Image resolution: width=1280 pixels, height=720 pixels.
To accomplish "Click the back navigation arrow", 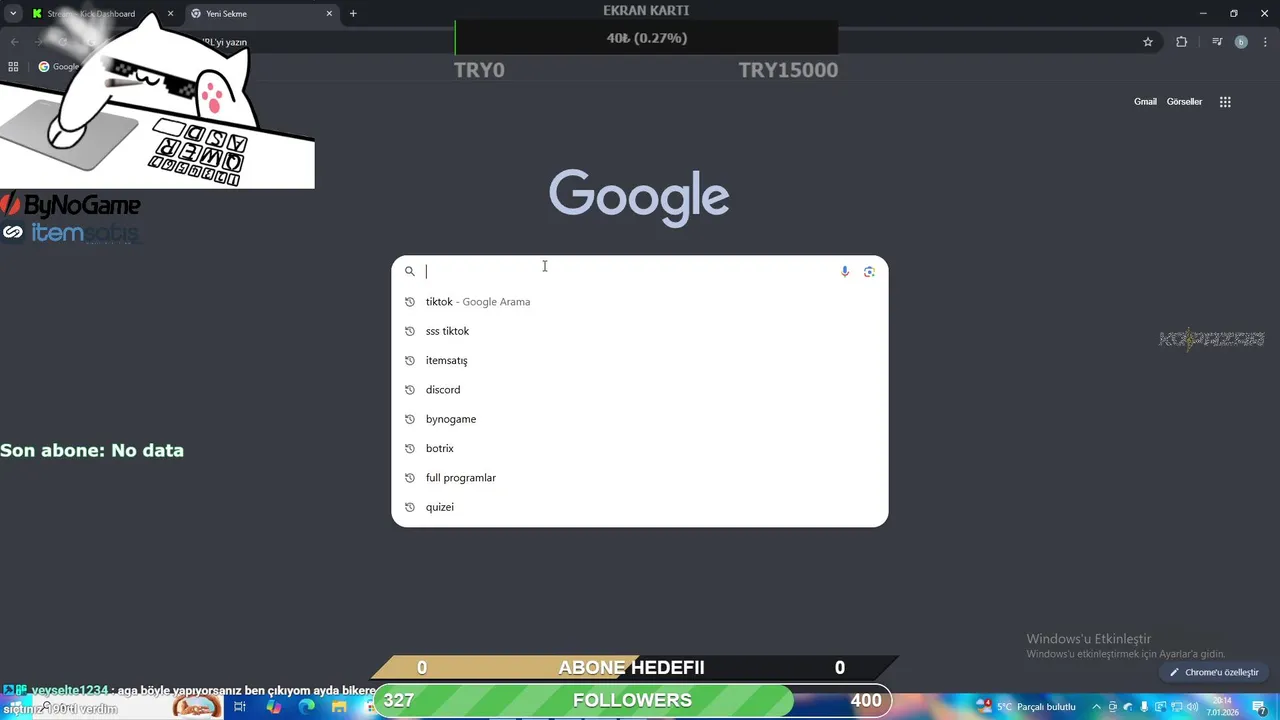I will point(14,42).
